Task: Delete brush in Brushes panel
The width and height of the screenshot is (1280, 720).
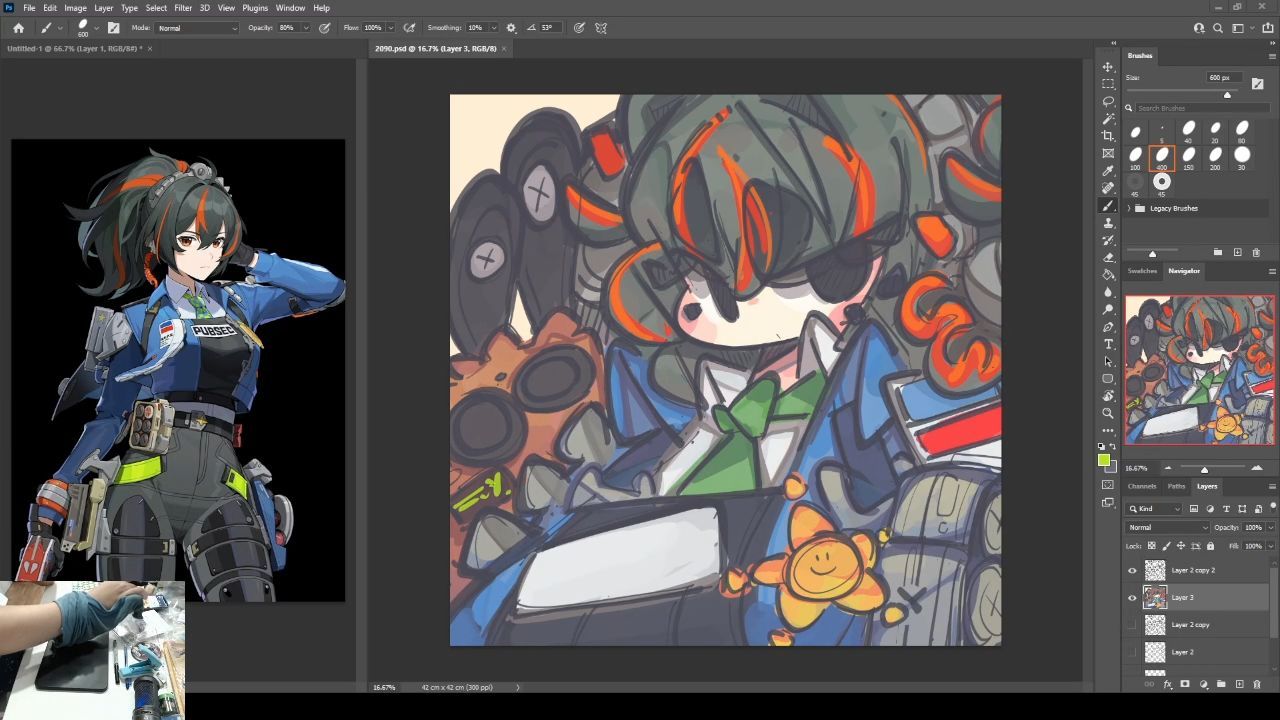Action: 1257,252
